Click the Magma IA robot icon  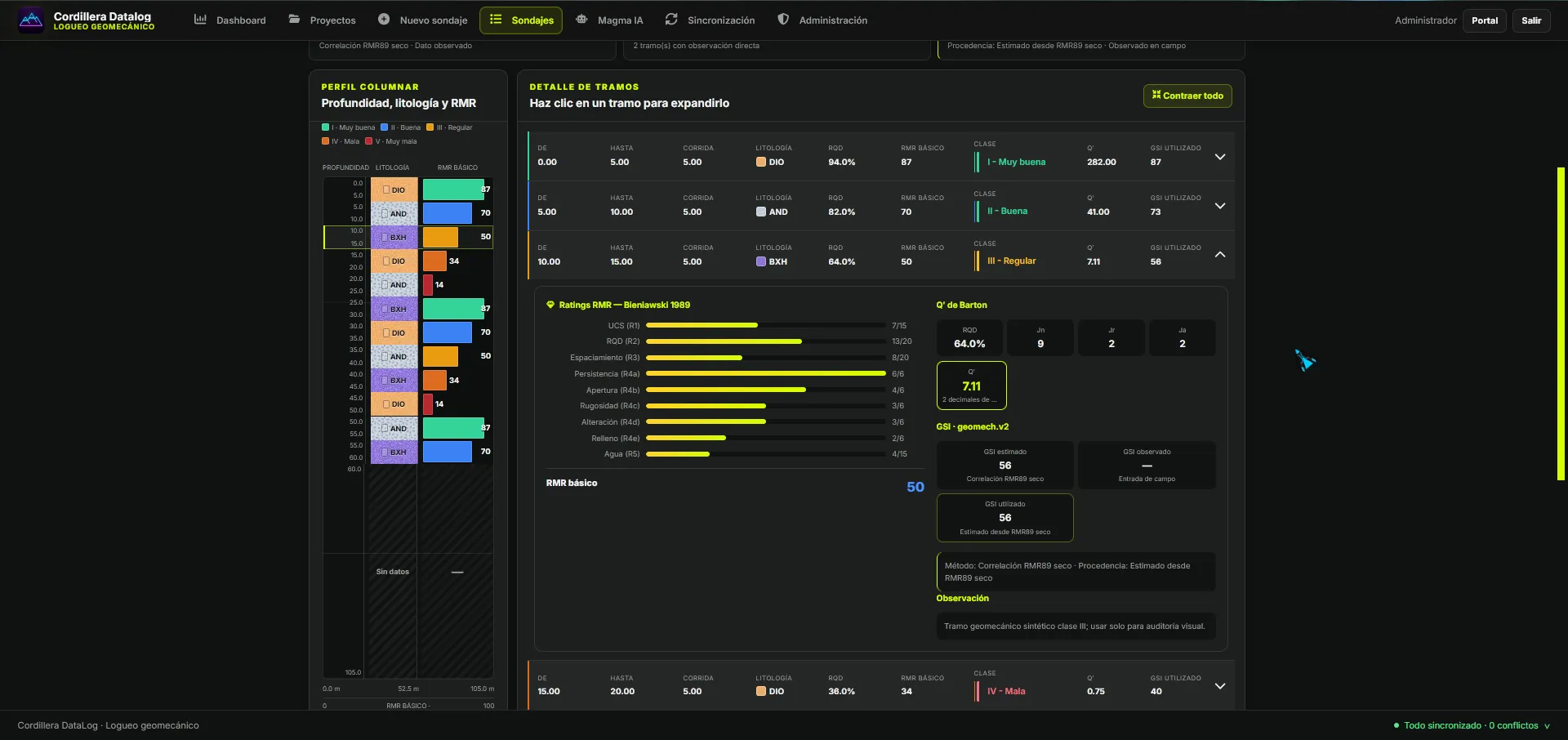point(581,19)
